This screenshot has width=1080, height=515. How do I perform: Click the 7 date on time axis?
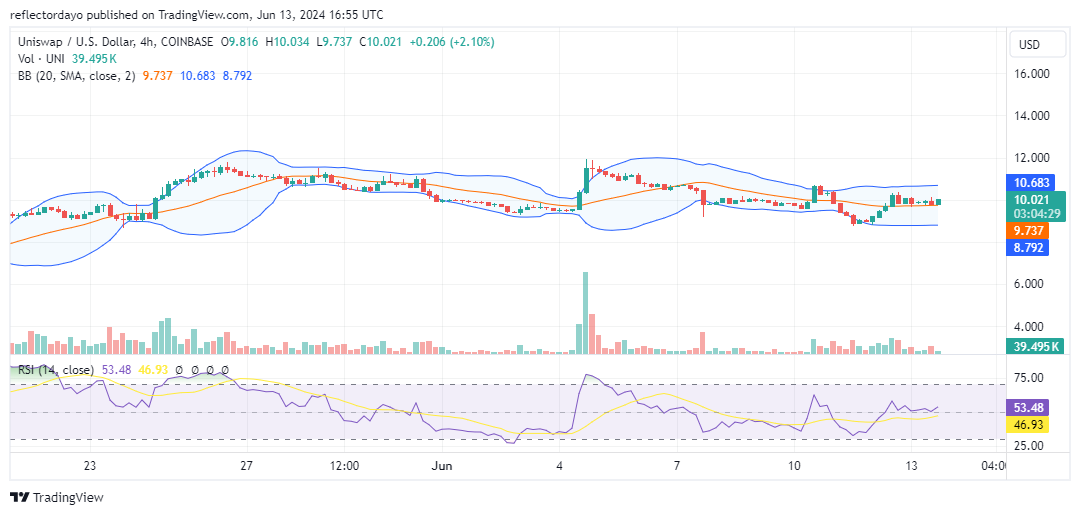point(677,465)
